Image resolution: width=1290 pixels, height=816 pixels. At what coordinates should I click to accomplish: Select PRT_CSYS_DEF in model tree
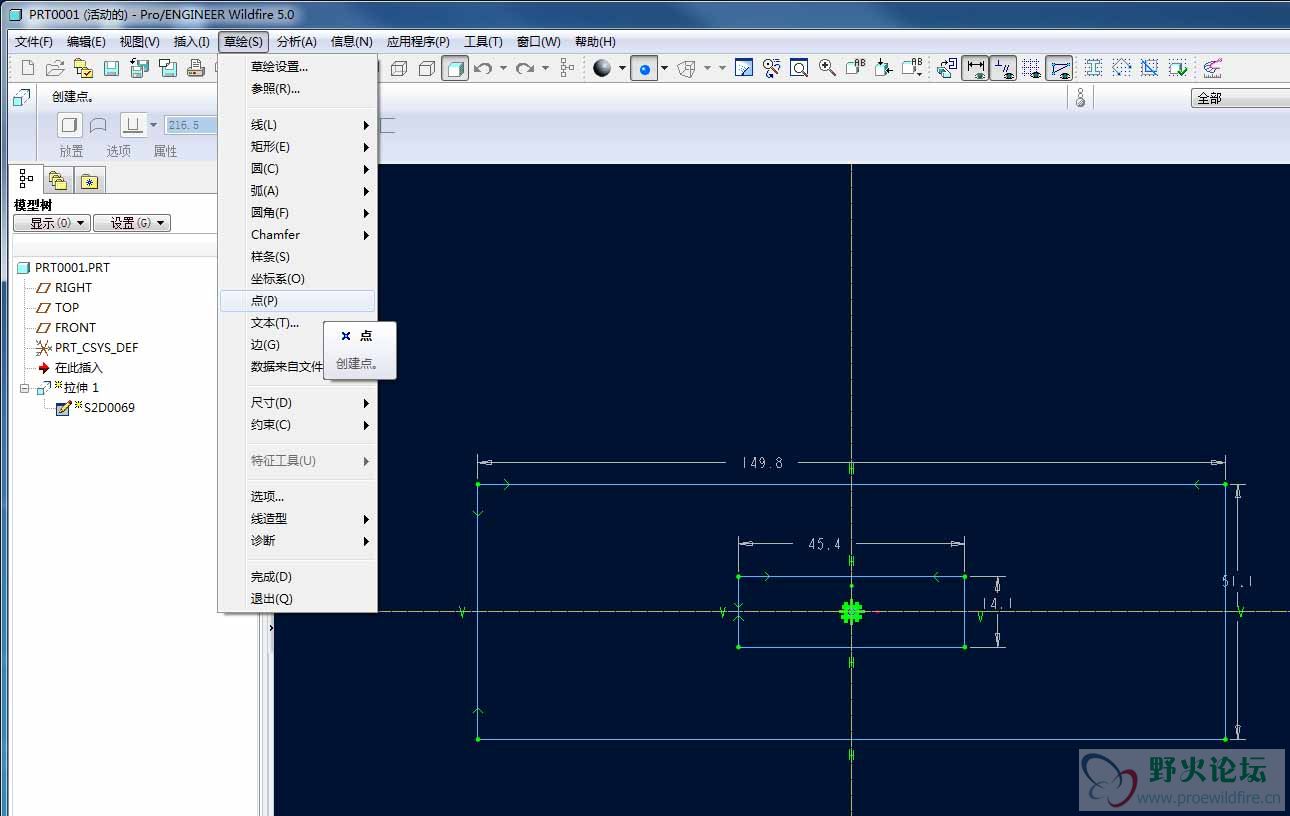coord(96,348)
